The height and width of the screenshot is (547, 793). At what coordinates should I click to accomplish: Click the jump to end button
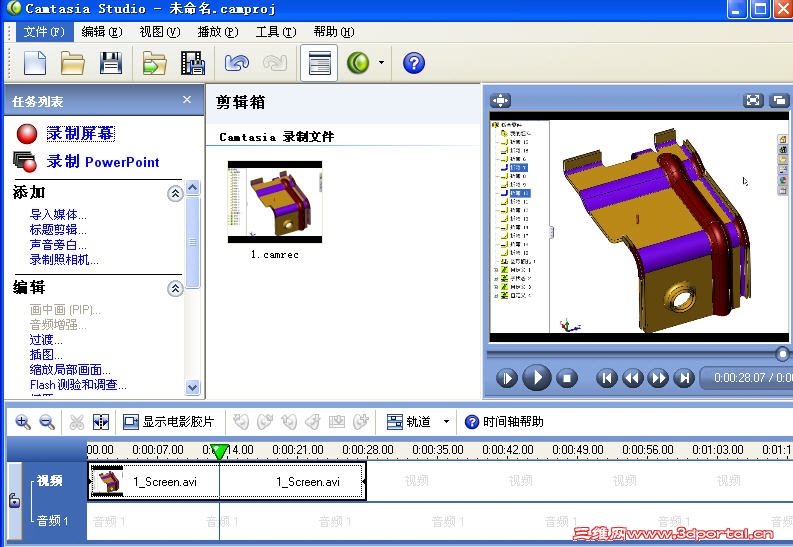[x=684, y=378]
